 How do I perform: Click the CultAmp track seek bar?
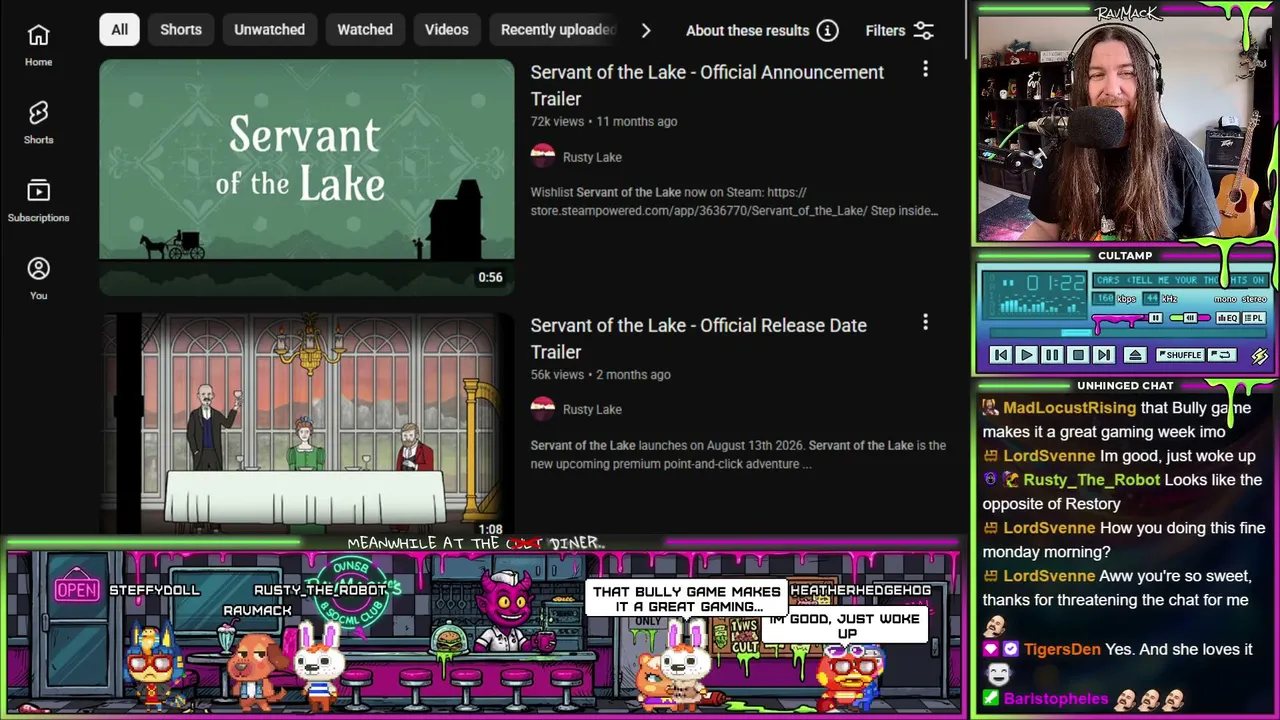click(x=1127, y=334)
